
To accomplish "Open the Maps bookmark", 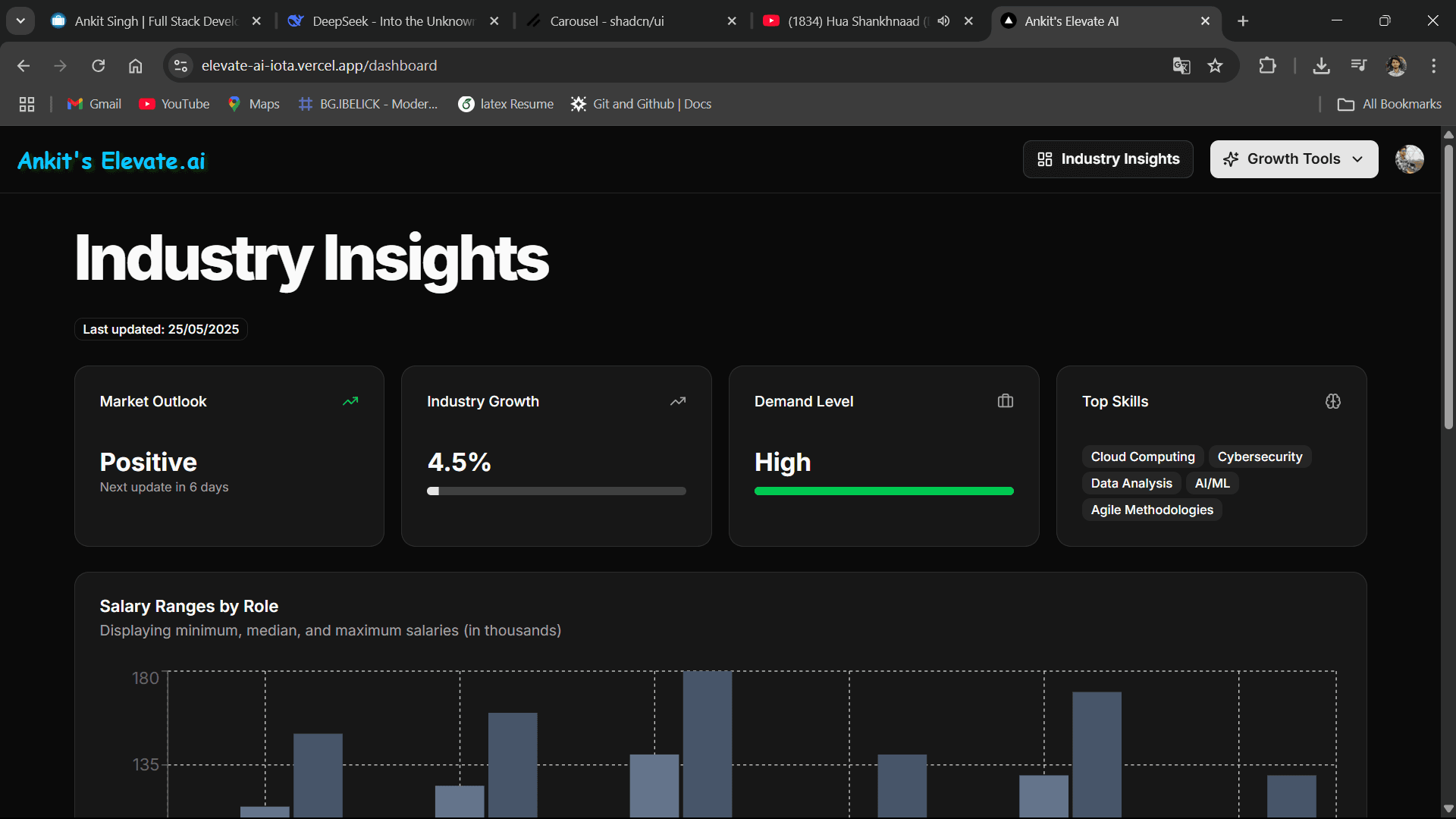I will point(253,104).
